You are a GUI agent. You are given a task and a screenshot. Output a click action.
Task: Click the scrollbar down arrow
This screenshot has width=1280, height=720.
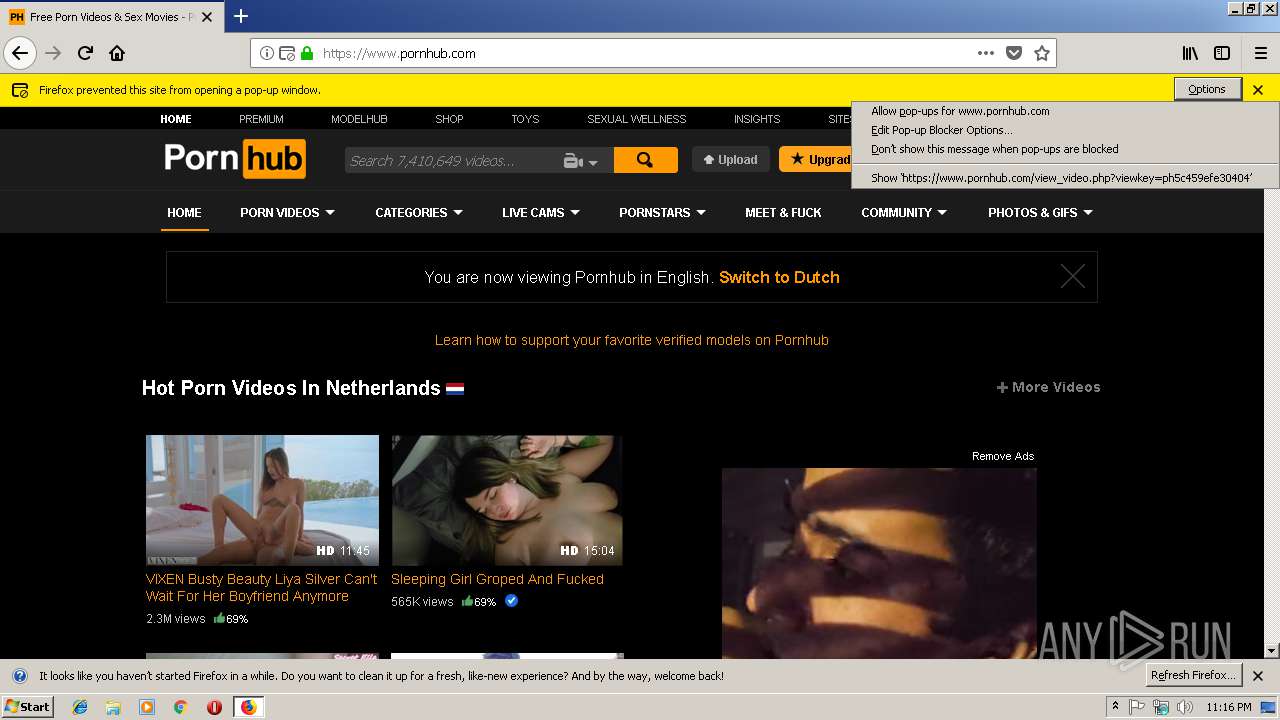pyautogui.click(x=1272, y=651)
